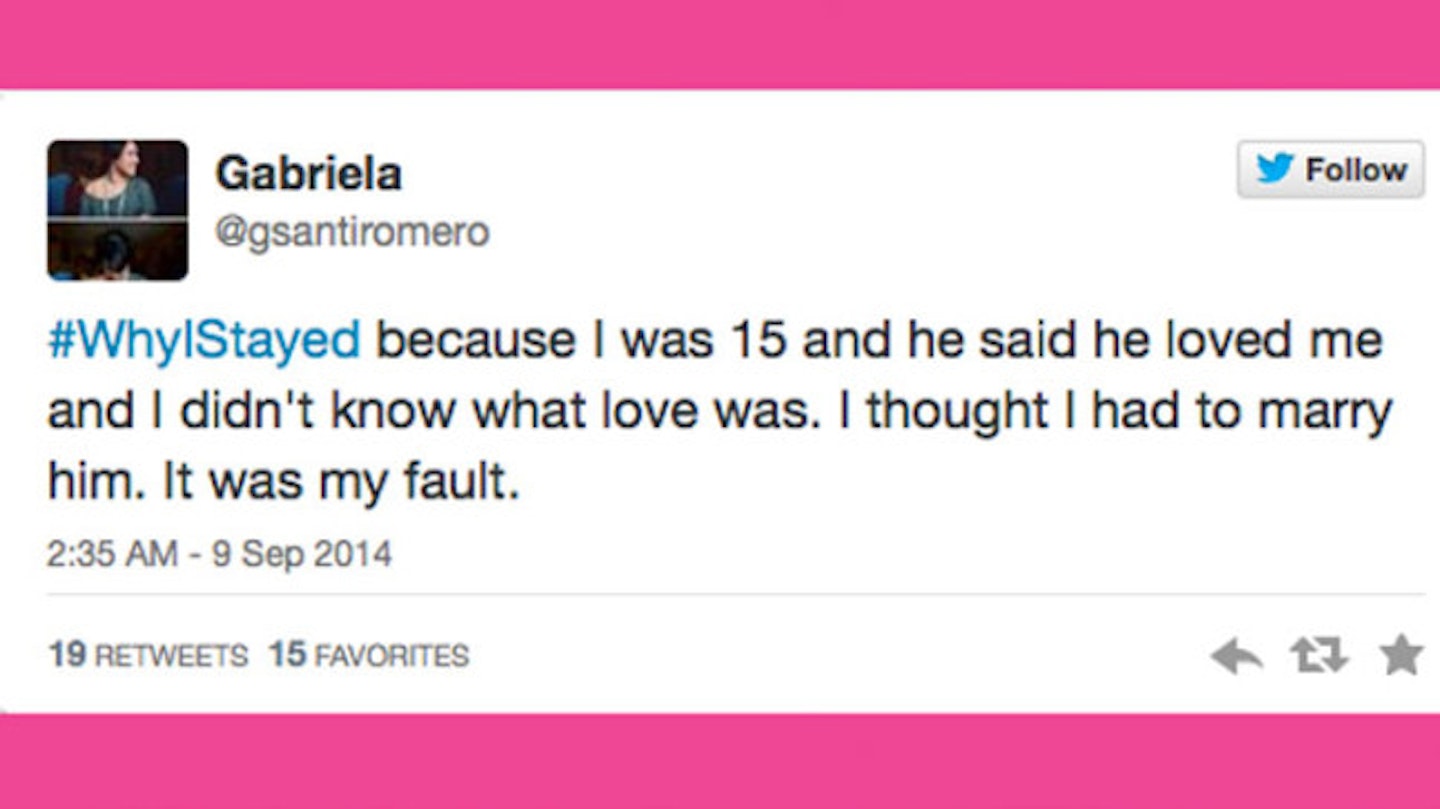
Task: Click the divider line above retweet counts
Action: tap(736, 594)
